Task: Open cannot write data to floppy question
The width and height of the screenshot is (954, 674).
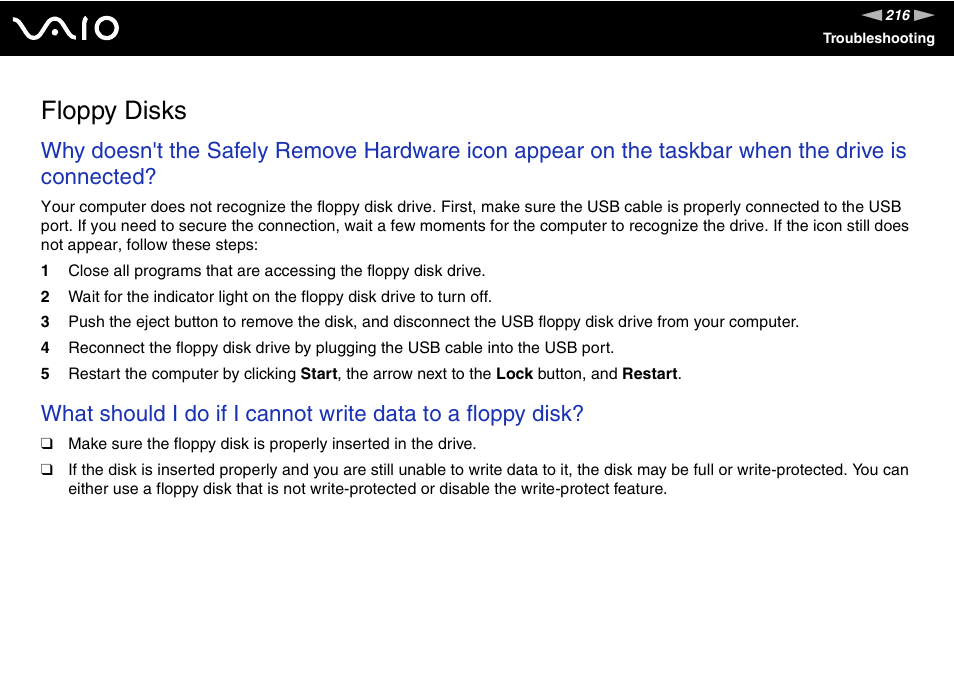Action: 312,414
